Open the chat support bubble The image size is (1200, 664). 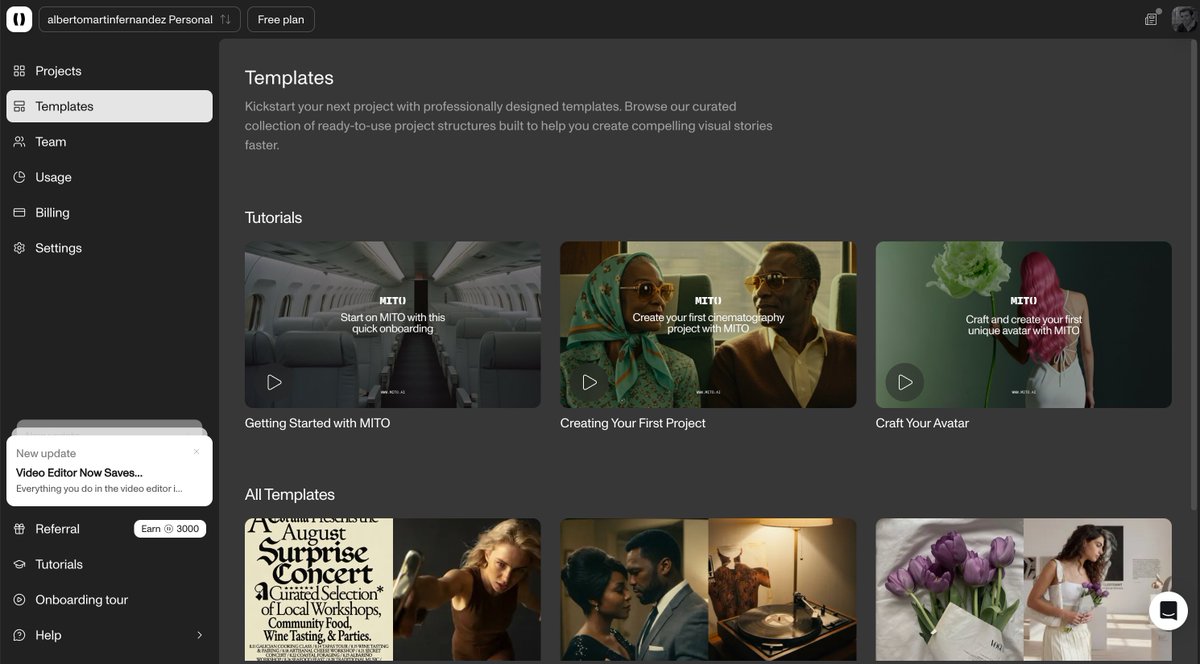[x=1168, y=611]
